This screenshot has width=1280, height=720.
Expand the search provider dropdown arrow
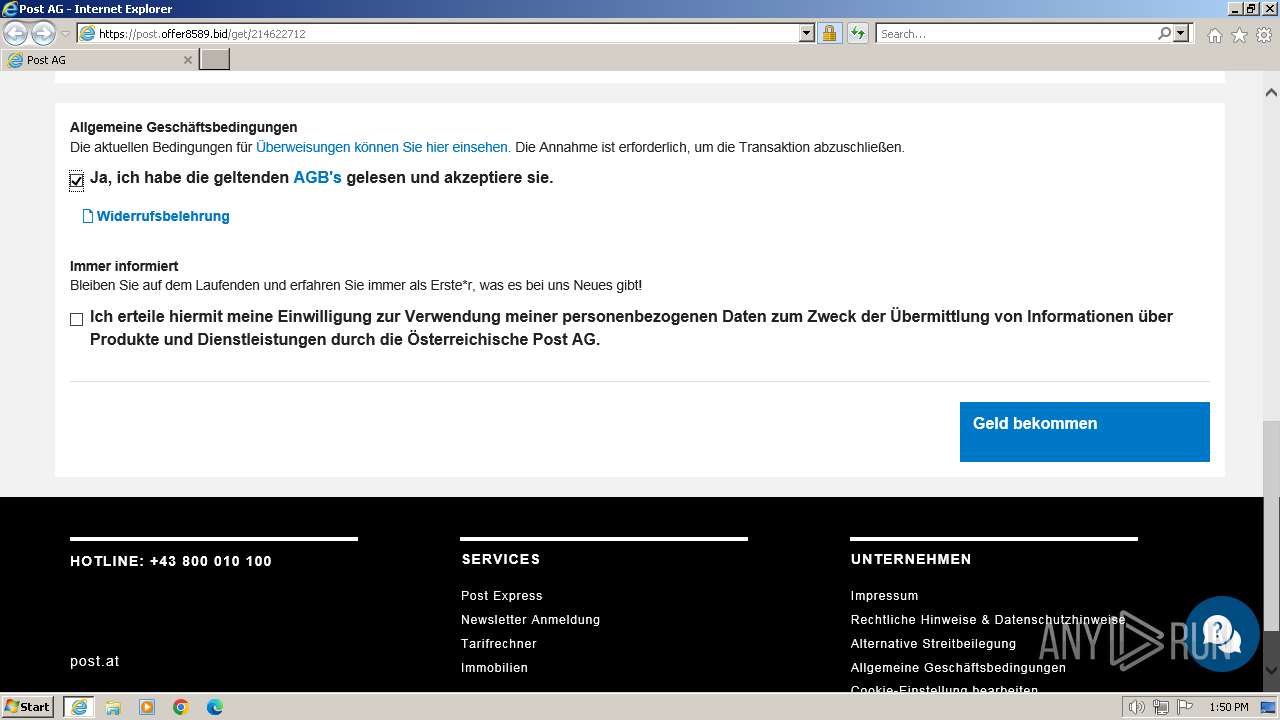1181,33
